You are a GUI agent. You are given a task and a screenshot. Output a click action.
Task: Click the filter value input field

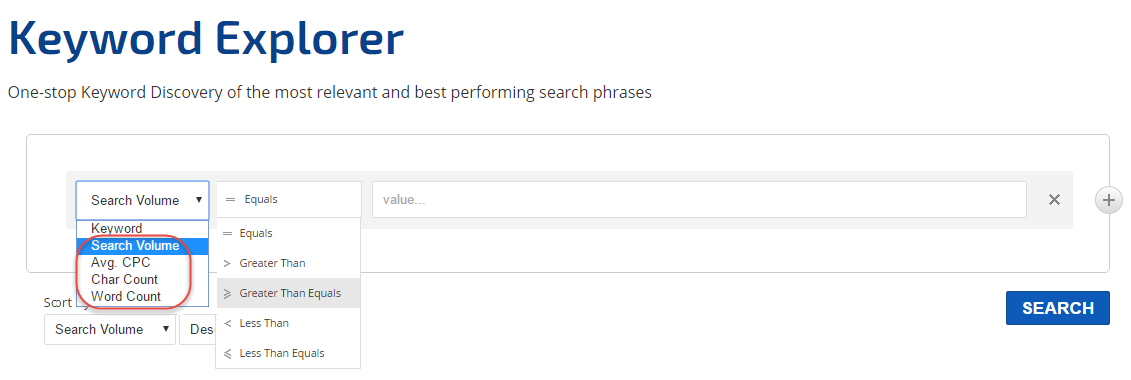pos(699,200)
